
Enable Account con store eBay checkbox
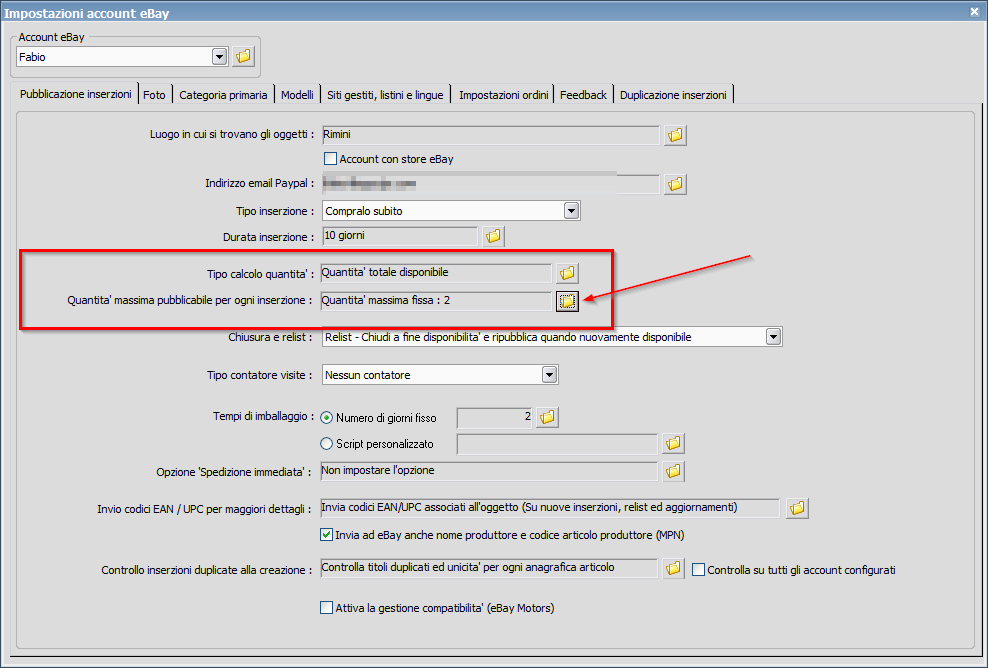(330, 159)
